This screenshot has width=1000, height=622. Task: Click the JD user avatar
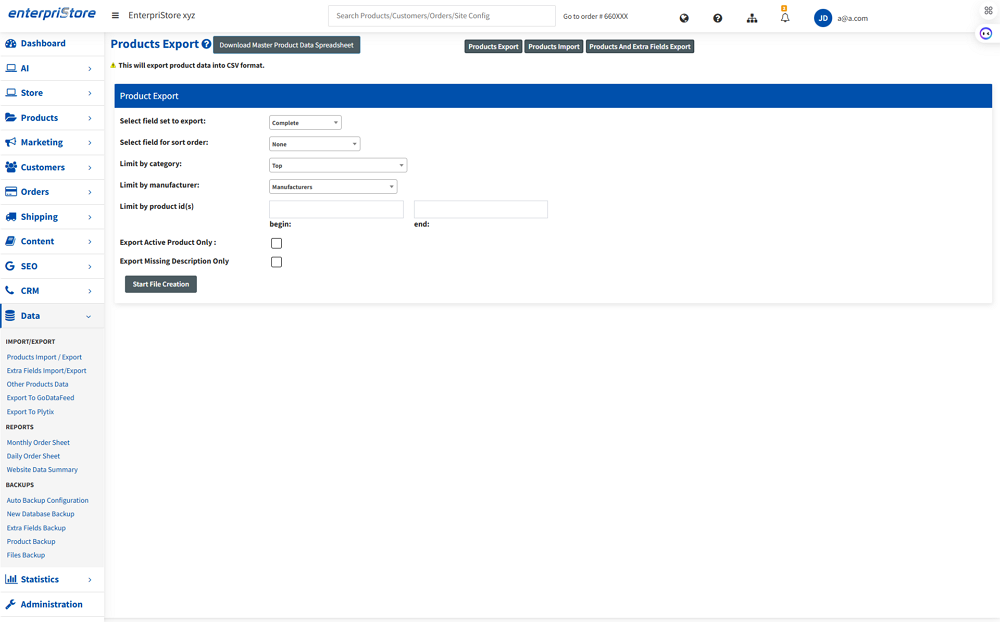(x=823, y=18)
